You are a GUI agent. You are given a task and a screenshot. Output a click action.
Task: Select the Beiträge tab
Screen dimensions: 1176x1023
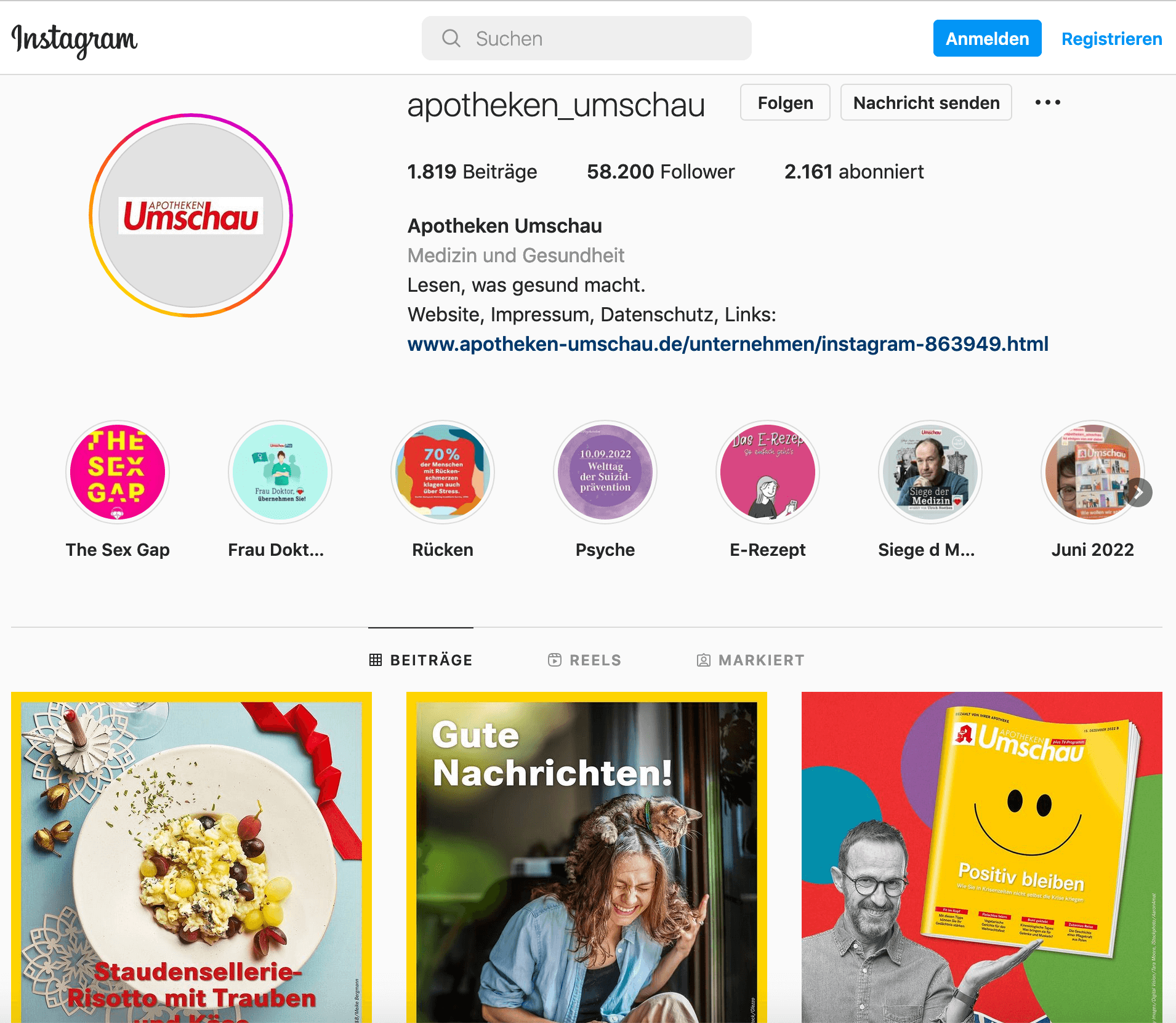pyautogui.click(x=421, y=660)
